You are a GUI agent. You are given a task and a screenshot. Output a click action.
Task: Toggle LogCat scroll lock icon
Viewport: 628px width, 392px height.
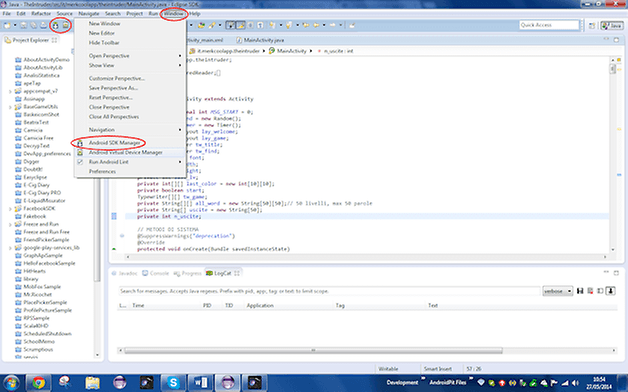click(610, 291)
